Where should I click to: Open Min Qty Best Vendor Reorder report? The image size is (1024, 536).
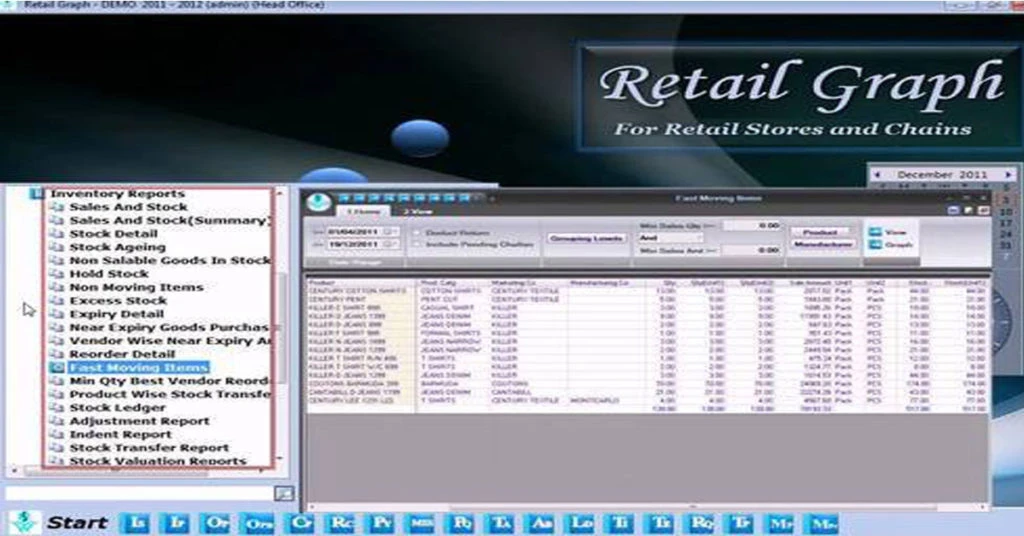pos(170,381)
